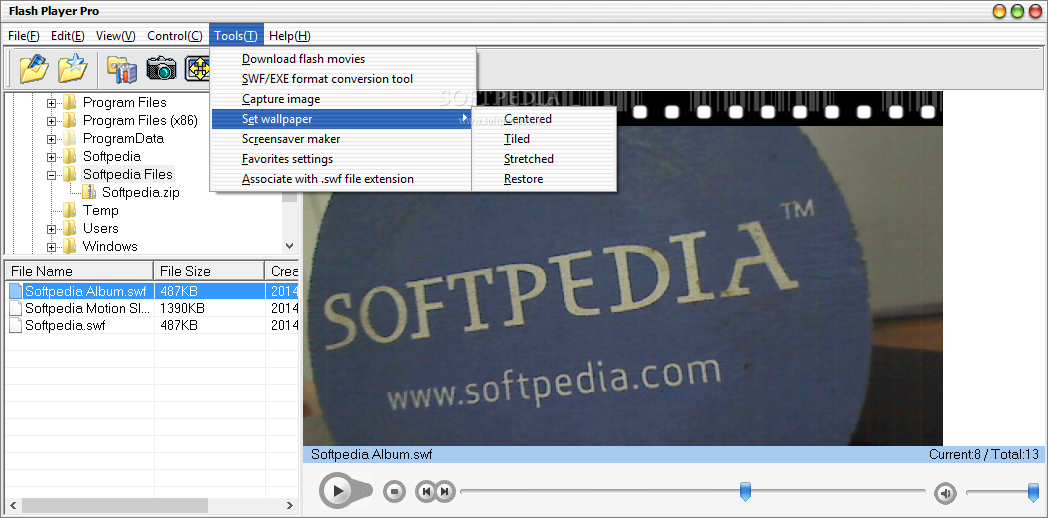Select the Users folder label
1048x518 pixels.
coord(101,229)
